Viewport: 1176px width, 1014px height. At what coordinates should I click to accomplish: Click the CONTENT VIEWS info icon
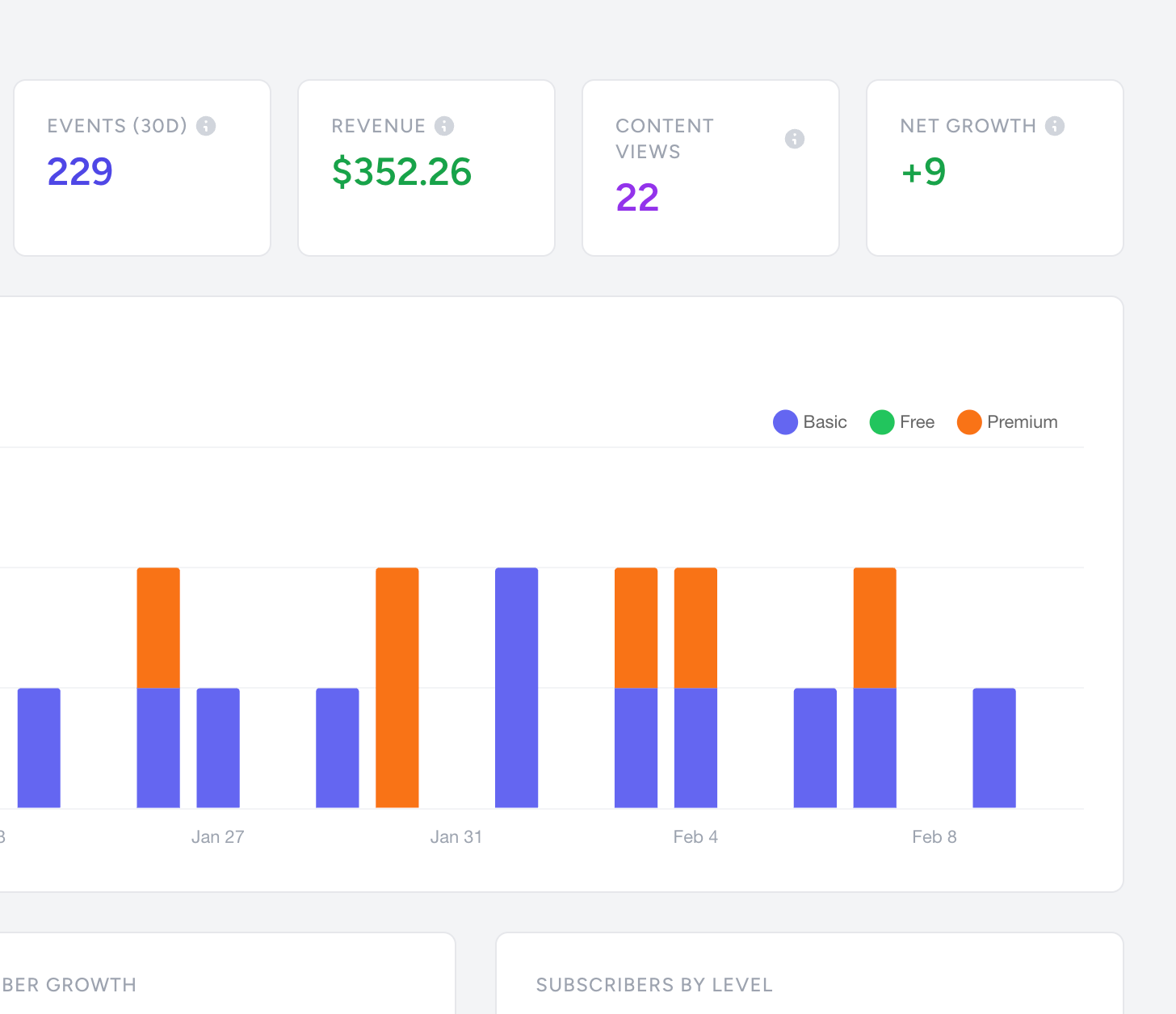(x=795, y=138)
